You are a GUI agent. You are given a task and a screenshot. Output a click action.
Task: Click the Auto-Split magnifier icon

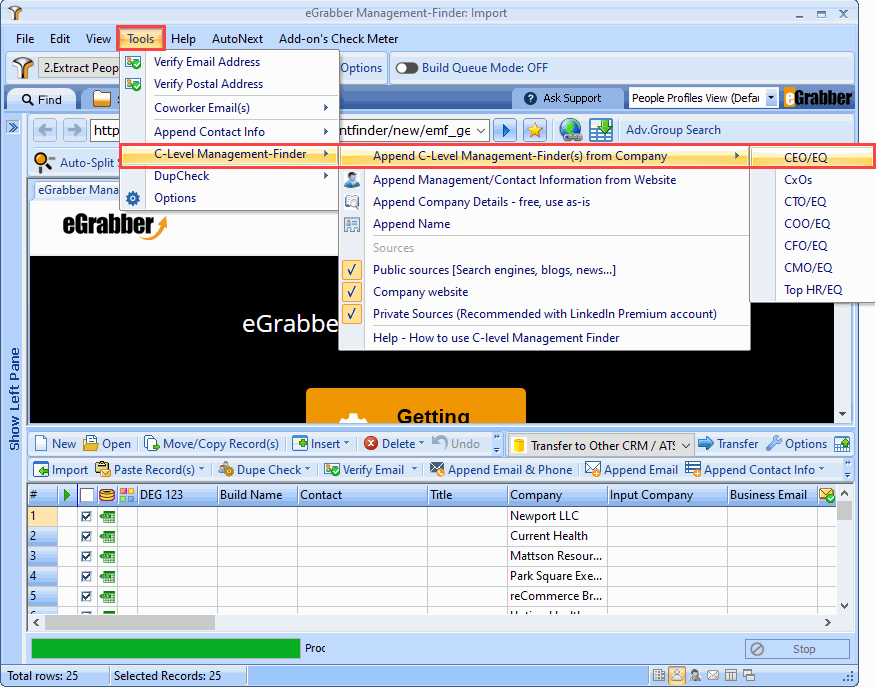(44, 163)
